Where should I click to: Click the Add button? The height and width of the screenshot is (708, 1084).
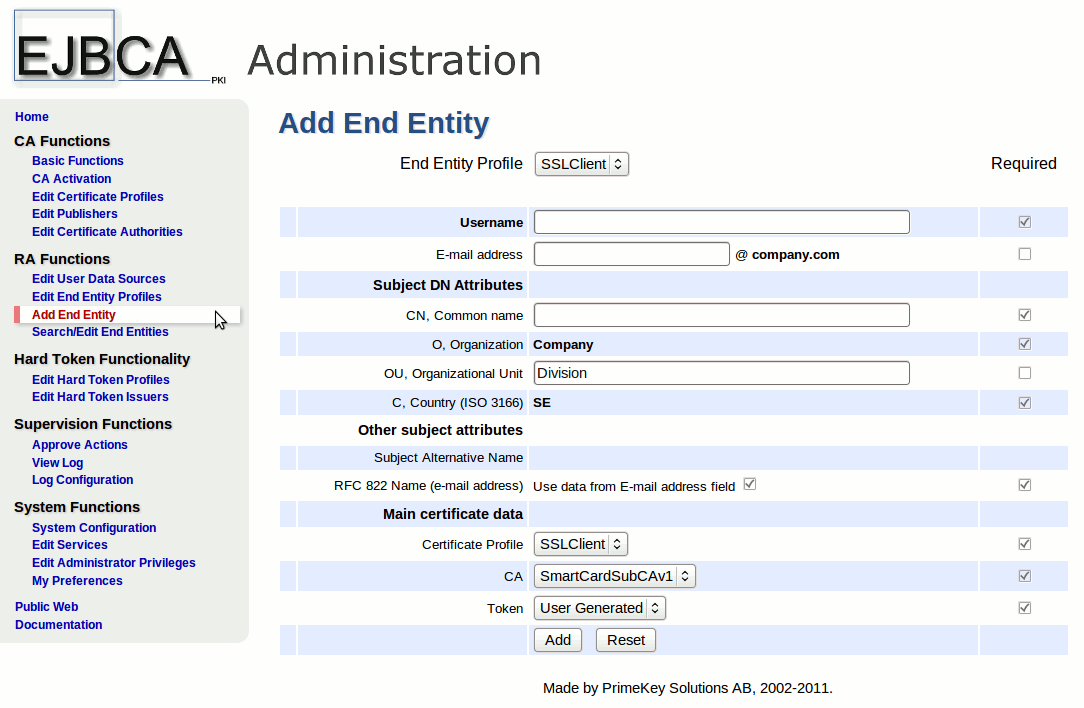coord(558,640)
